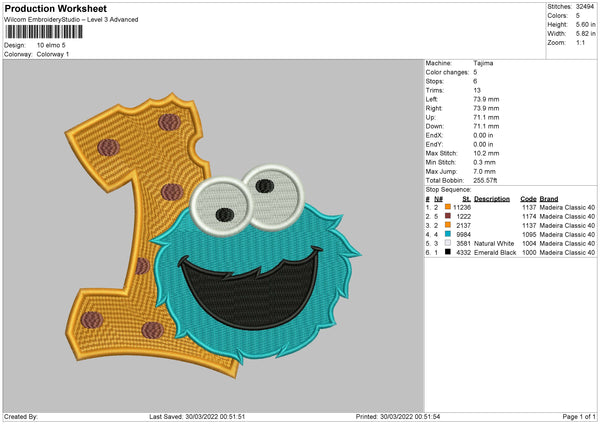Click the 'Down:' label
The width and height of the screenshot is (600, 424).
coord(435,126)
